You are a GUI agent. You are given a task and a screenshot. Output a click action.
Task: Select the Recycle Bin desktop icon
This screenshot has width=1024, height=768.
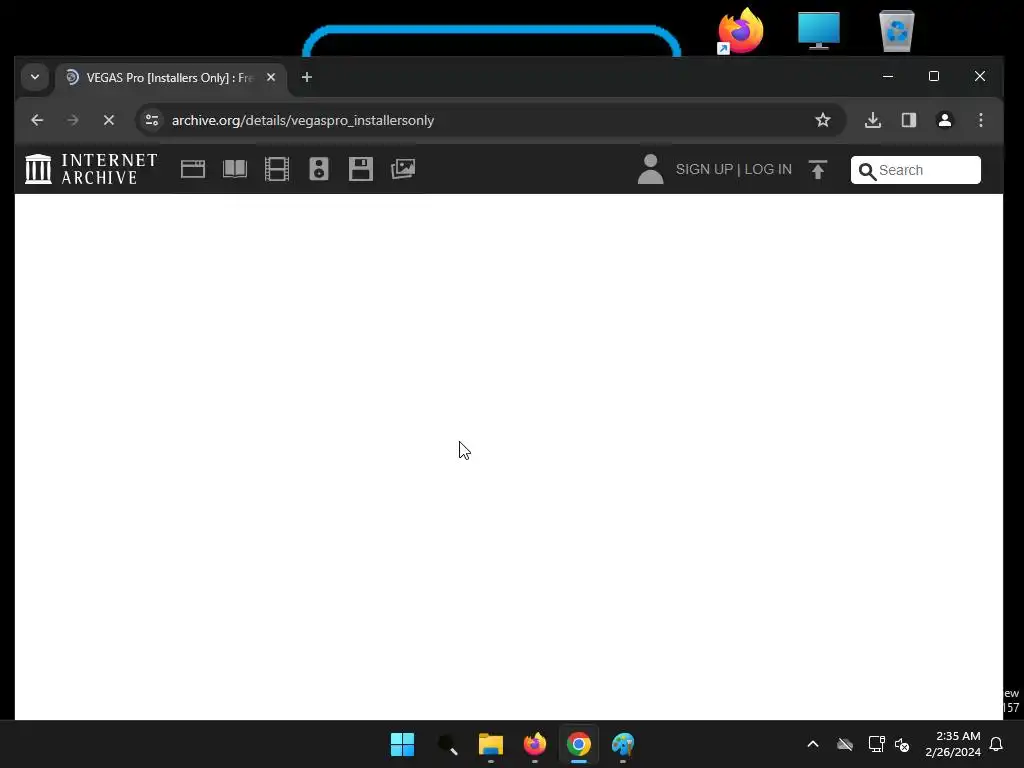pos(897,31)
